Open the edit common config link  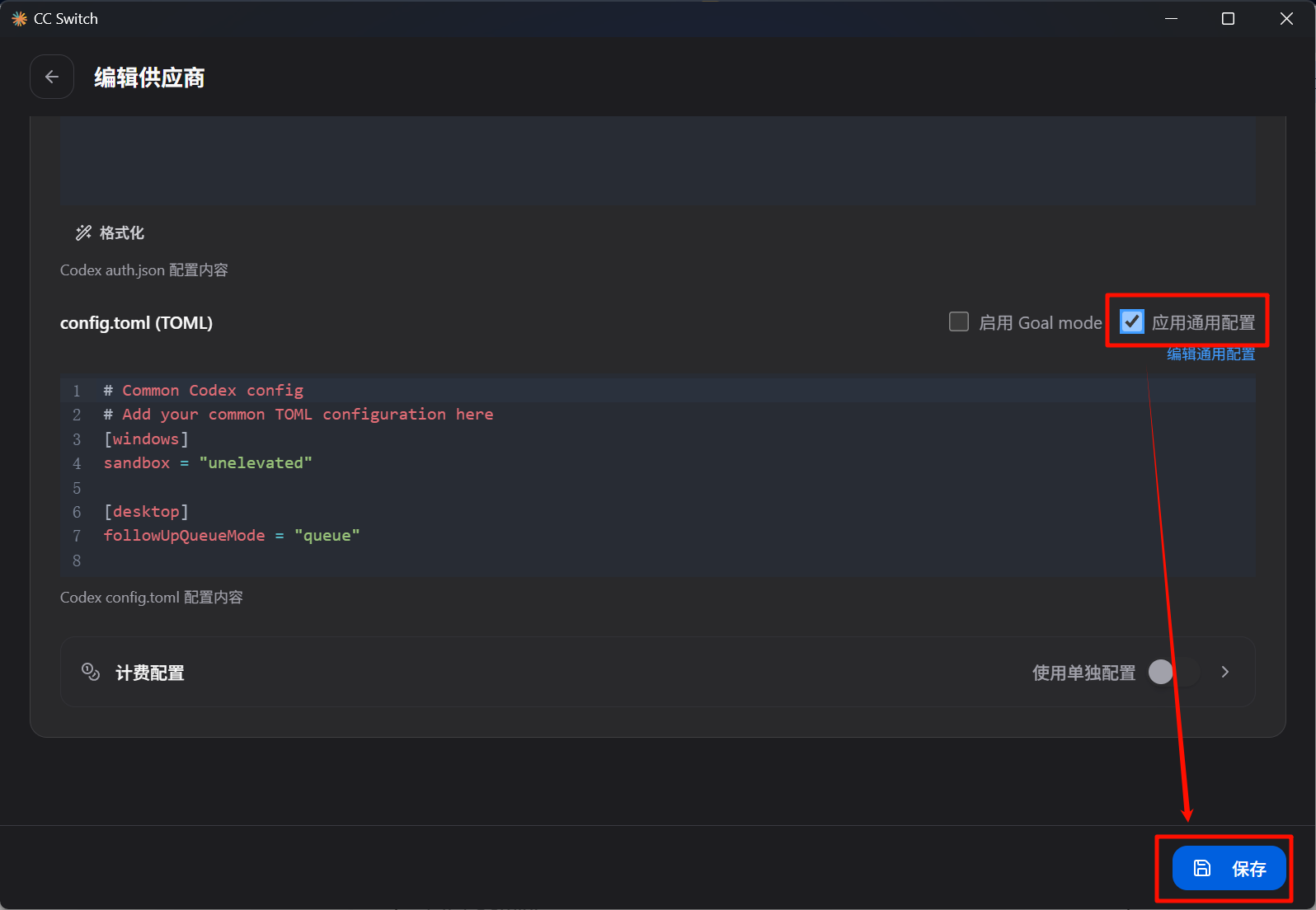(x=1210, y=354)
